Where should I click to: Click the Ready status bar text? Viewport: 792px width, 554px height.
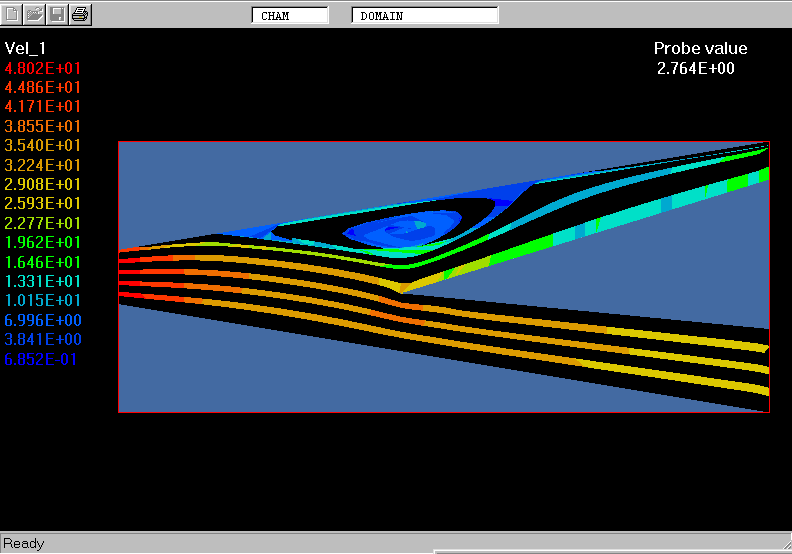tap(24, 543)
